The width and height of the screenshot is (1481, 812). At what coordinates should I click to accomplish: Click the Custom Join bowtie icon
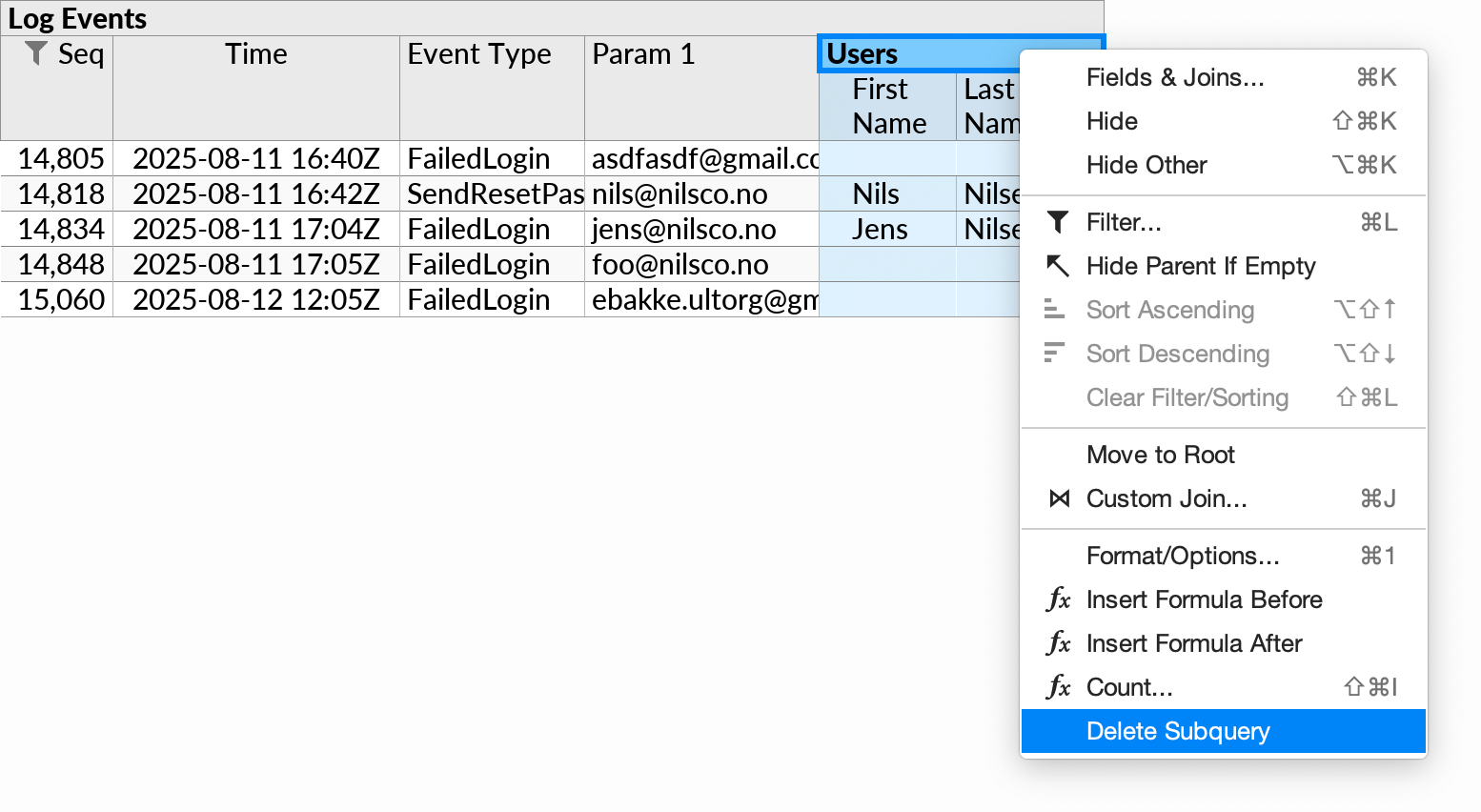pos(1058,497)
